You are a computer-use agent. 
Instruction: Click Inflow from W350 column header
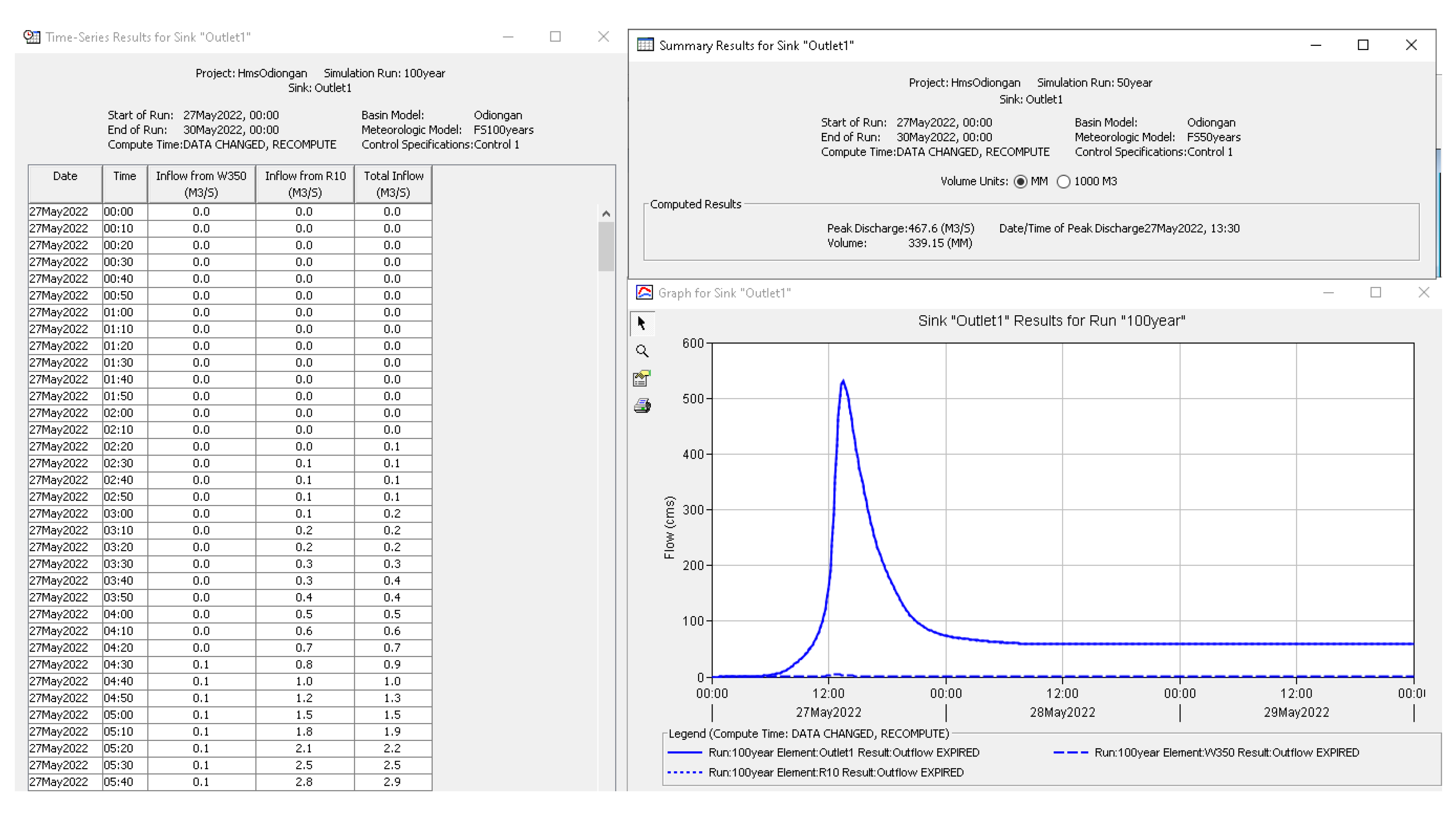201,184
